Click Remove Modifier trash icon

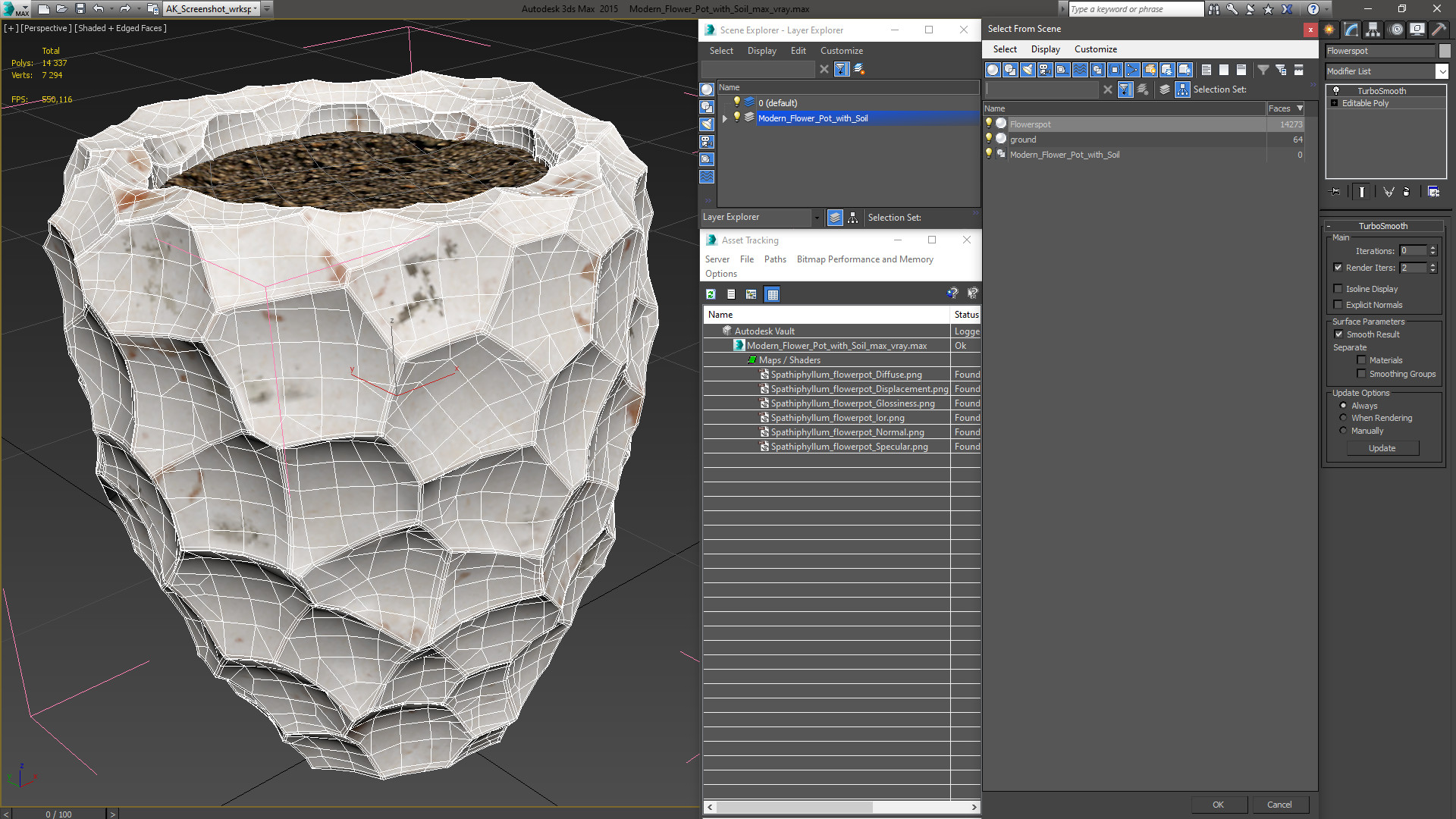(x=1407, y=192)
